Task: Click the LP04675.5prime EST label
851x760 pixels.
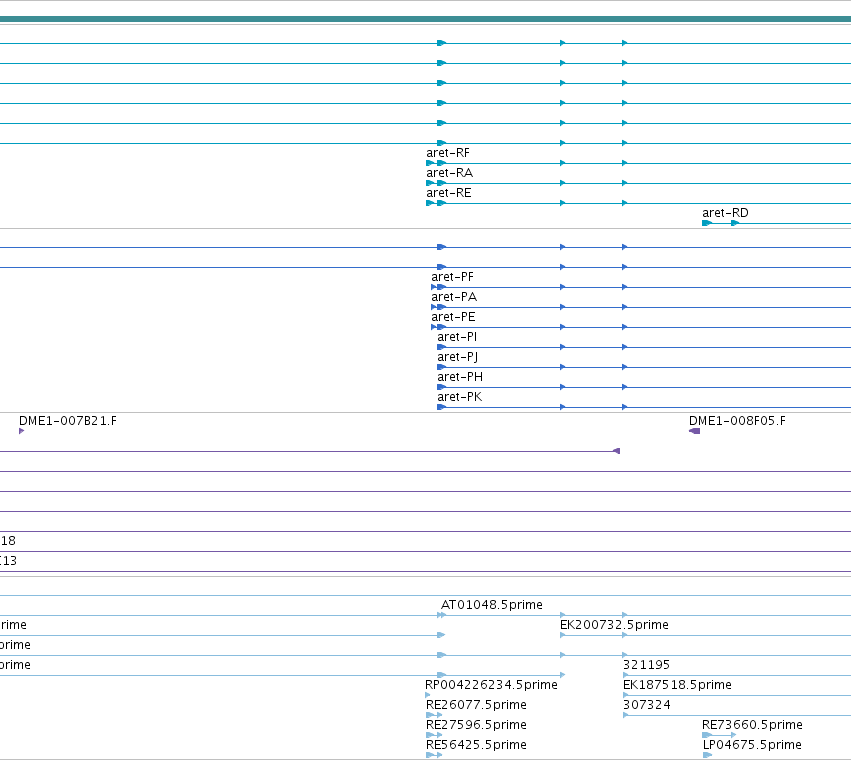Action: 752,745
